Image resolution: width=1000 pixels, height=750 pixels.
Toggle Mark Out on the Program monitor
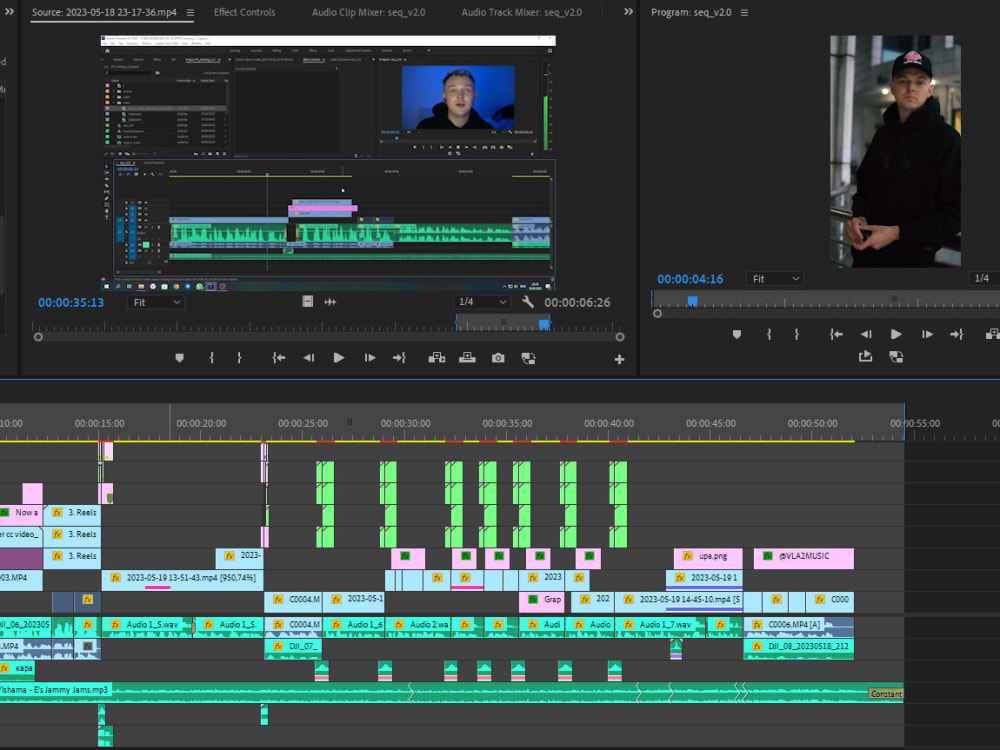798,334
